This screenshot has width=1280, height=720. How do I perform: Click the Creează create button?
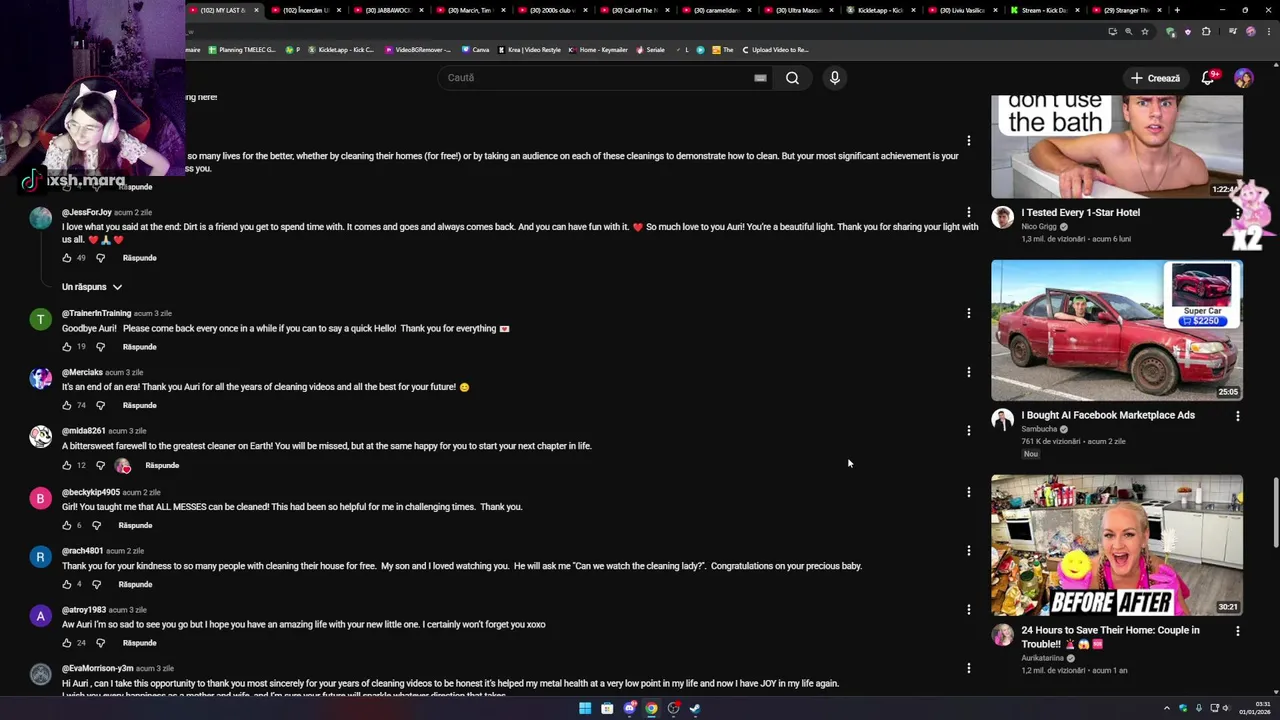tap(1155, 78)
